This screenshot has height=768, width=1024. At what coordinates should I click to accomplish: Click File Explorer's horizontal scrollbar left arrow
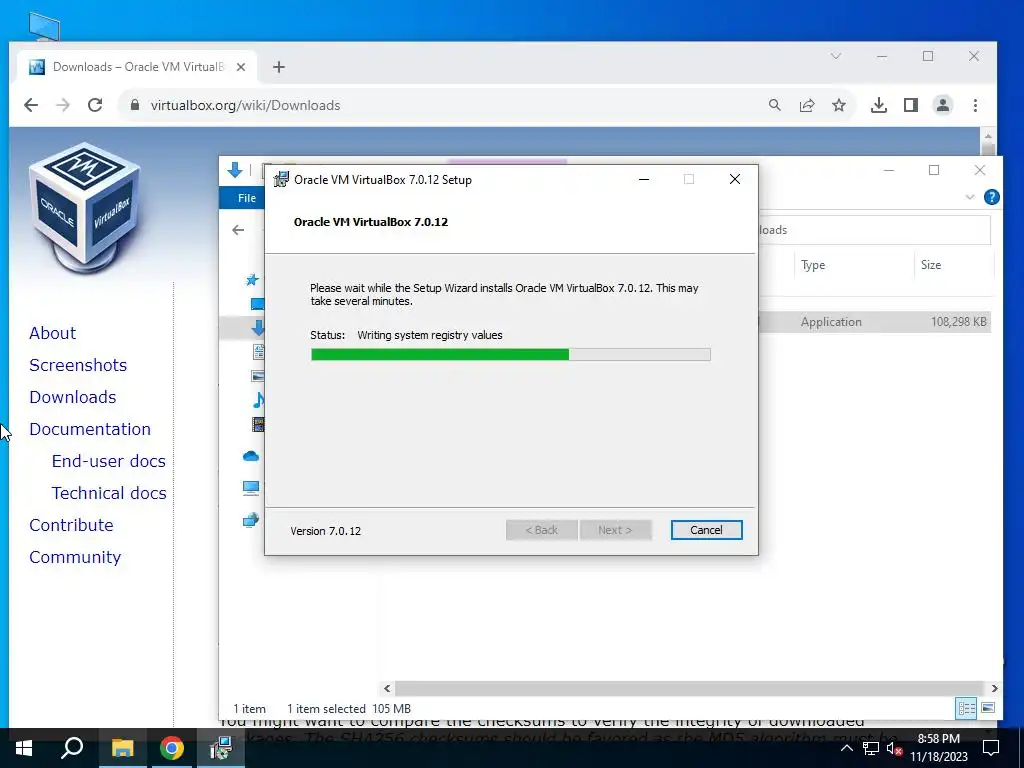pyautogui.click(x=387, y=688)
